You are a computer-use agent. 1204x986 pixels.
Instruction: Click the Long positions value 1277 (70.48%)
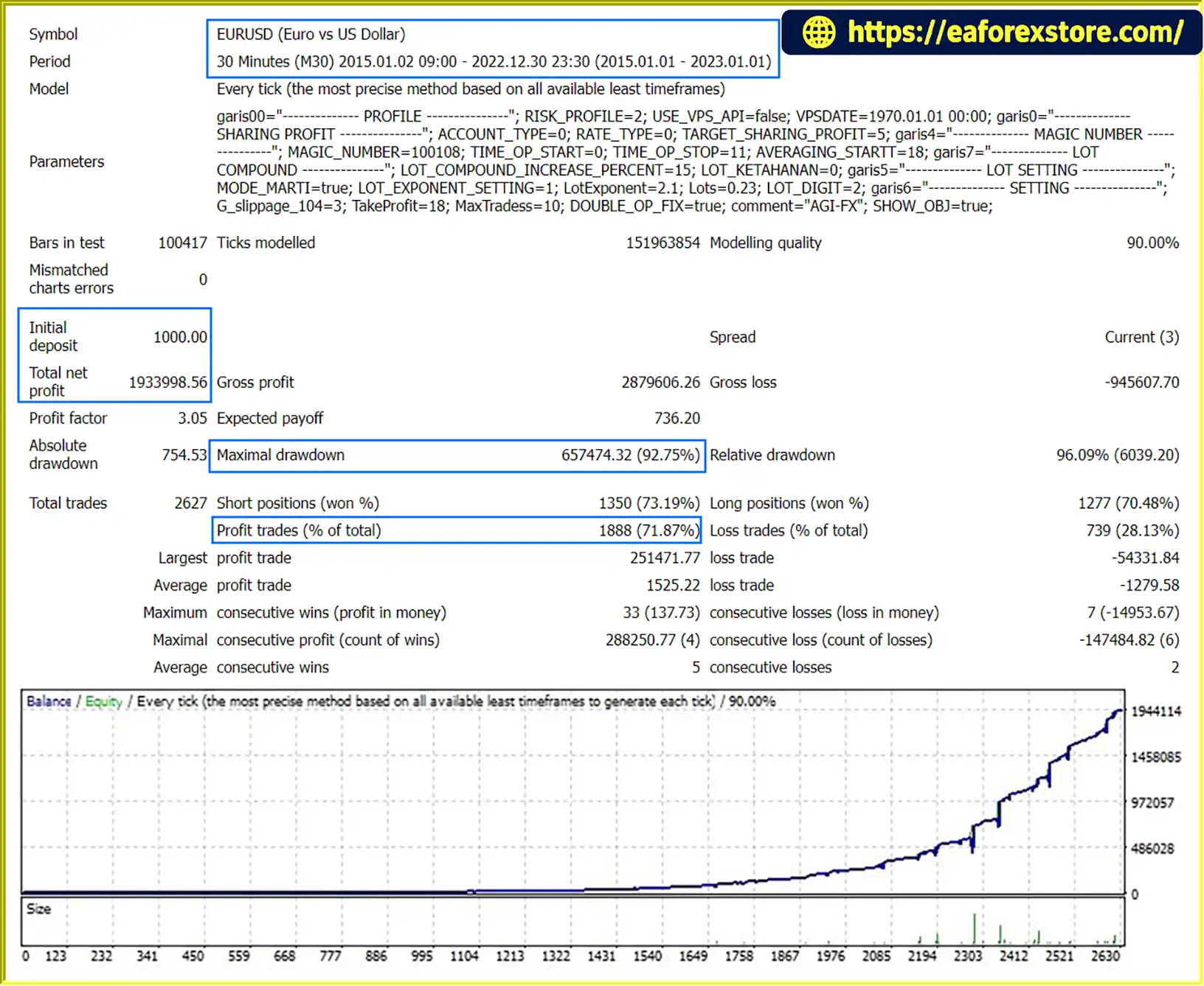(1128, 503)
